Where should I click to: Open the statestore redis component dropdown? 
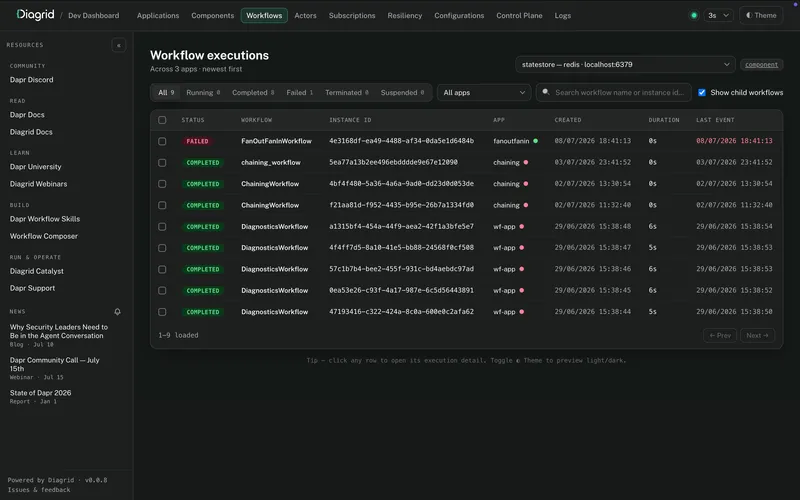click(625, 64)
